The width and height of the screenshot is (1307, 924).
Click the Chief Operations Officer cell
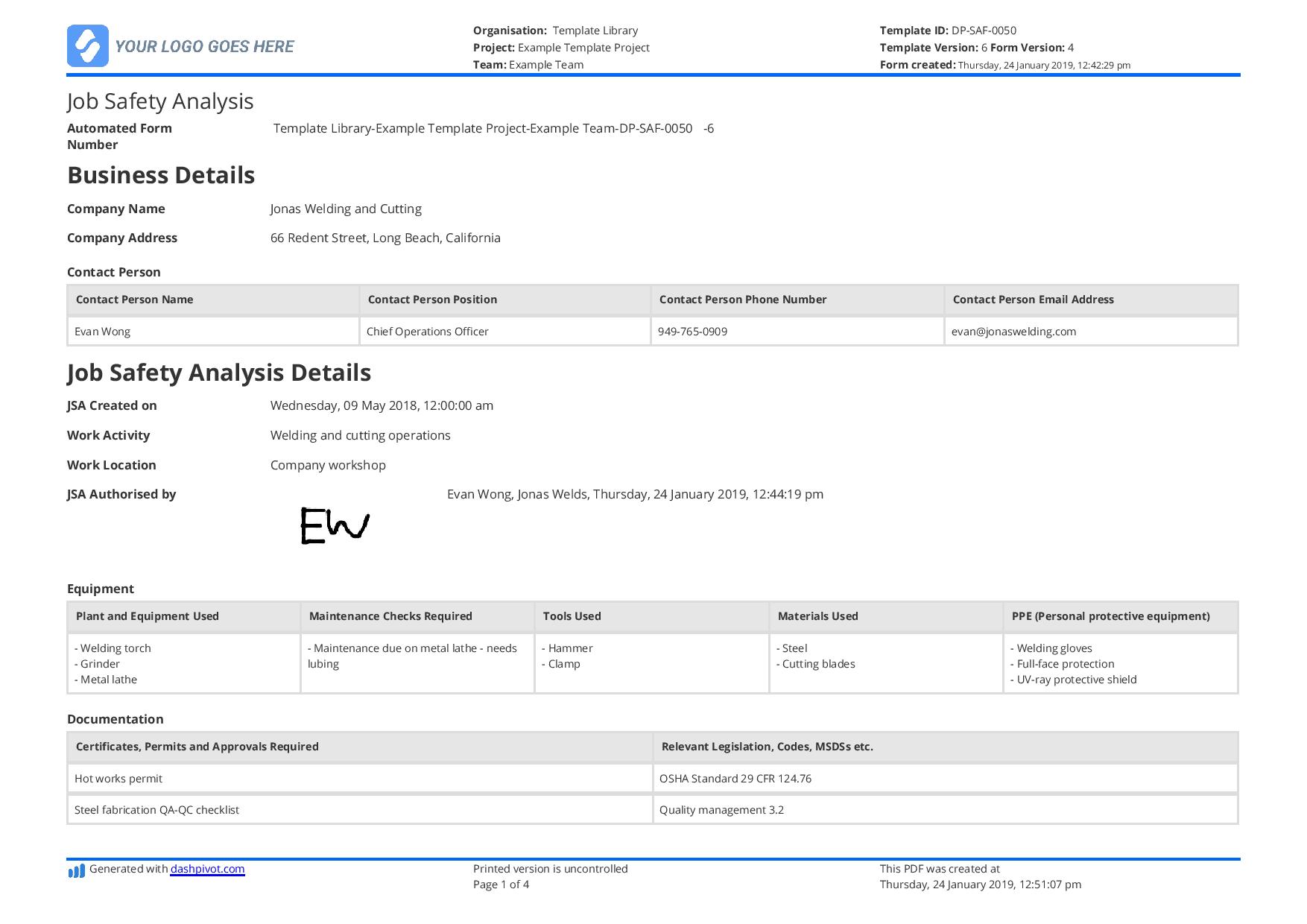[427, 332]
